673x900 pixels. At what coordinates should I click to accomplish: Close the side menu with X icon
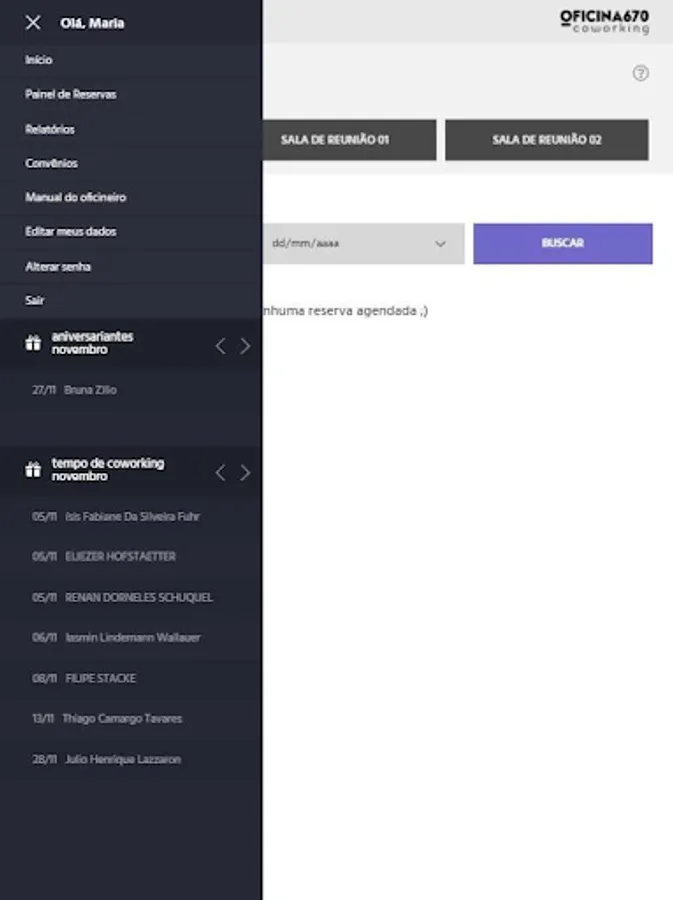pyautogui.click(x=33, y=22)
